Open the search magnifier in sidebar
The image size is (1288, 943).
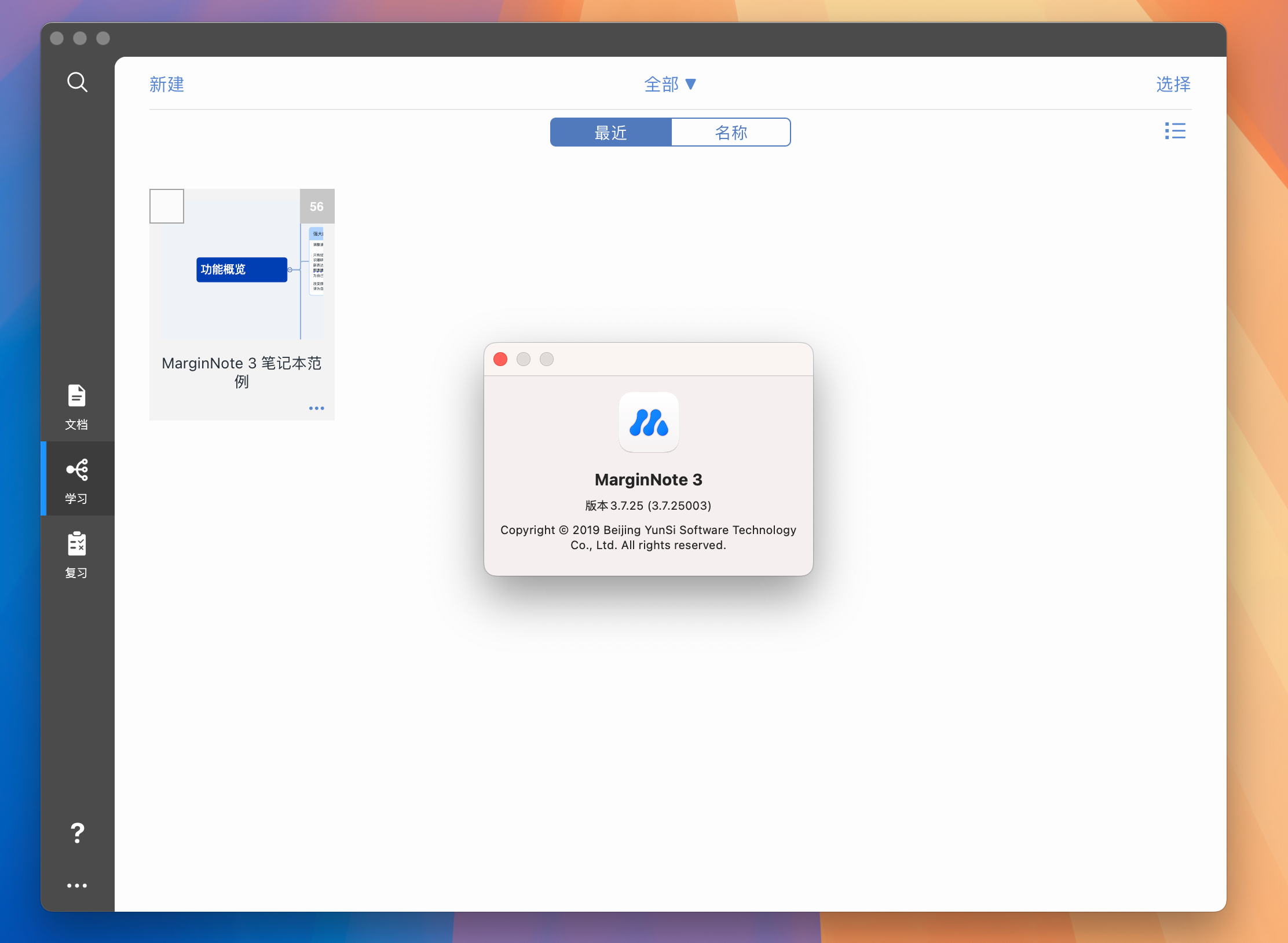click(77, 82)
